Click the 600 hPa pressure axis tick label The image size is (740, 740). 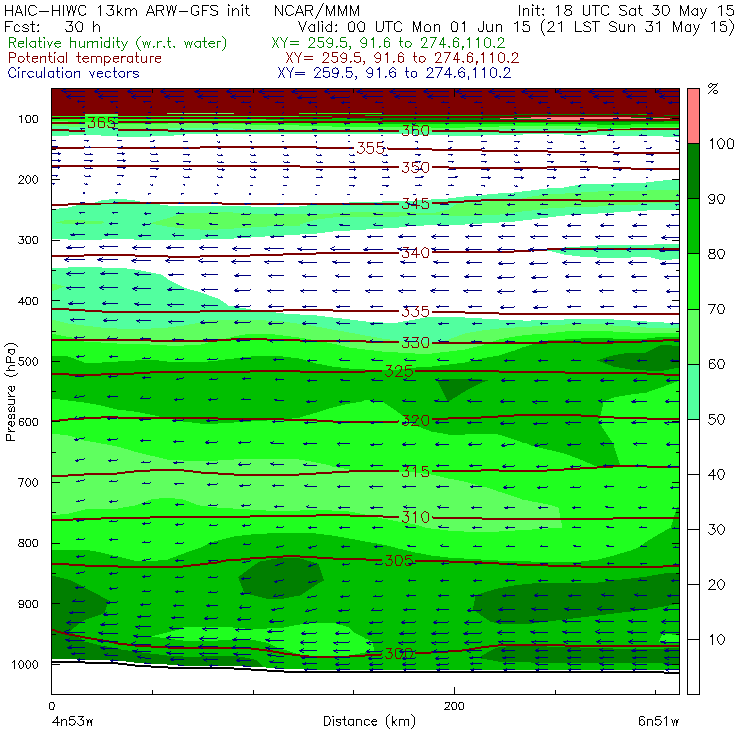point(28,422)
